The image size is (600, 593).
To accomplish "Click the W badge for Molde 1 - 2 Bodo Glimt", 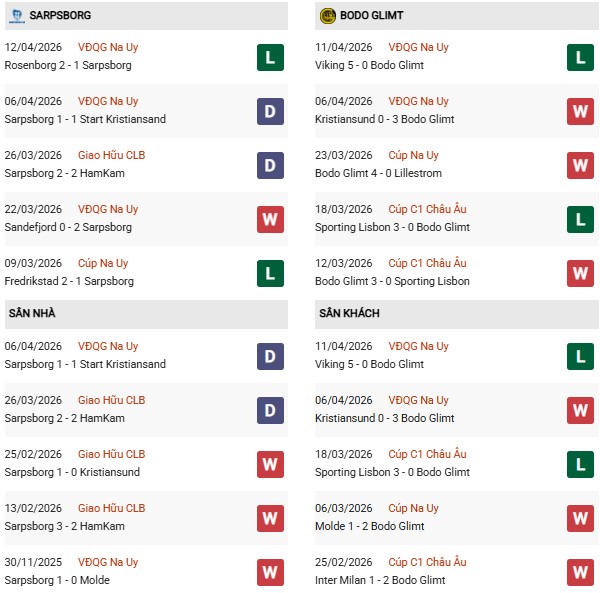I will click(x=580, y=518).
